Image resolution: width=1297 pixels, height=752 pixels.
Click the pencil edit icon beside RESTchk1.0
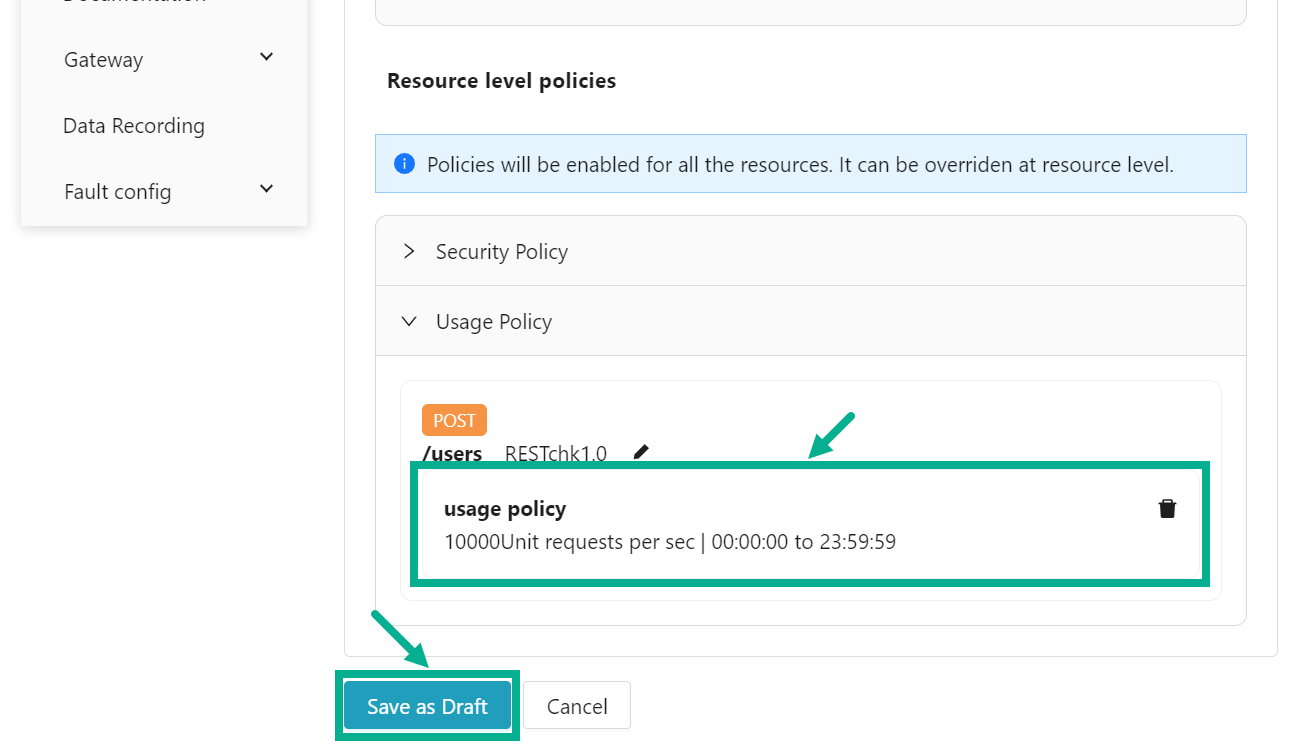point(641,452)
